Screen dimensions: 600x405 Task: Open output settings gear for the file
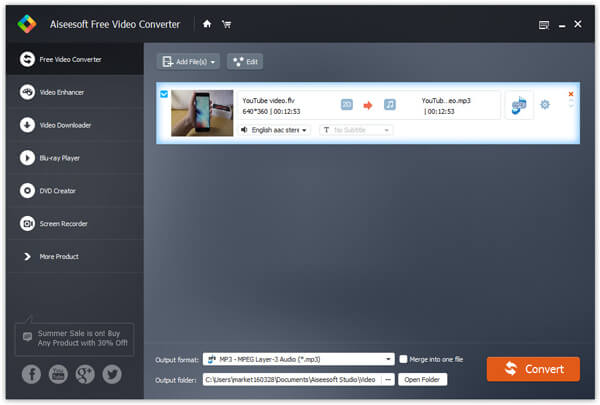click(x=545, y=104)
